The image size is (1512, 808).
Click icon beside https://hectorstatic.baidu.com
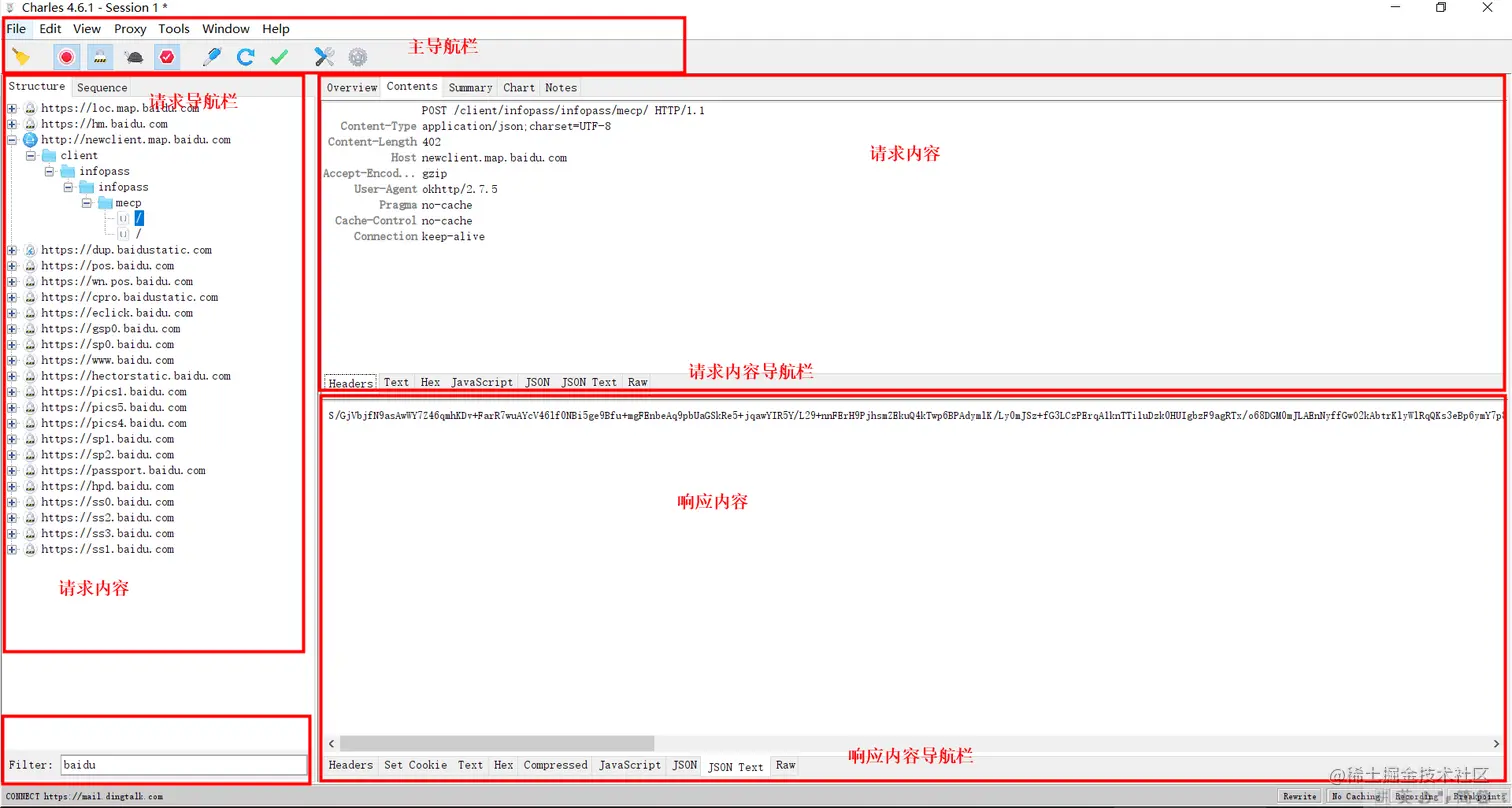pos(30,376)
